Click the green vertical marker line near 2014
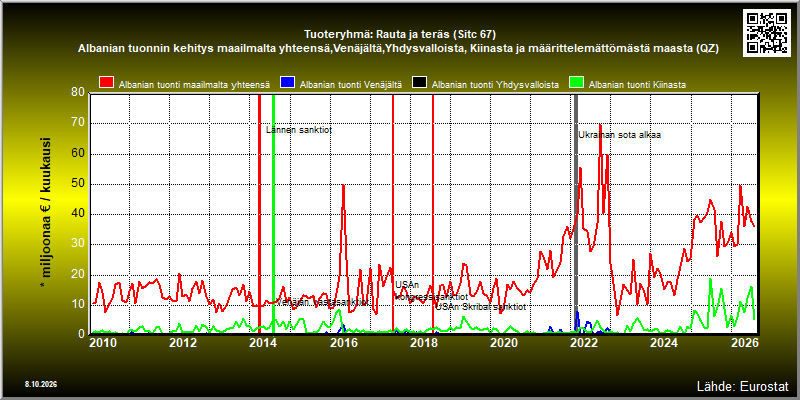Image resolution: width=800 pixels, height=400 pixels. 273,213
